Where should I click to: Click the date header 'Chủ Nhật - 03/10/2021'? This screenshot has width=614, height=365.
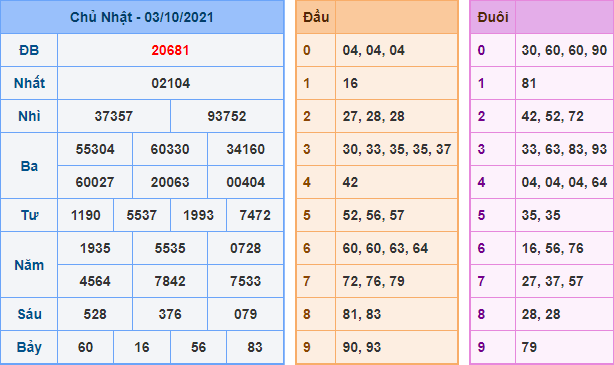pyautogui.click(x=142, y=17)
